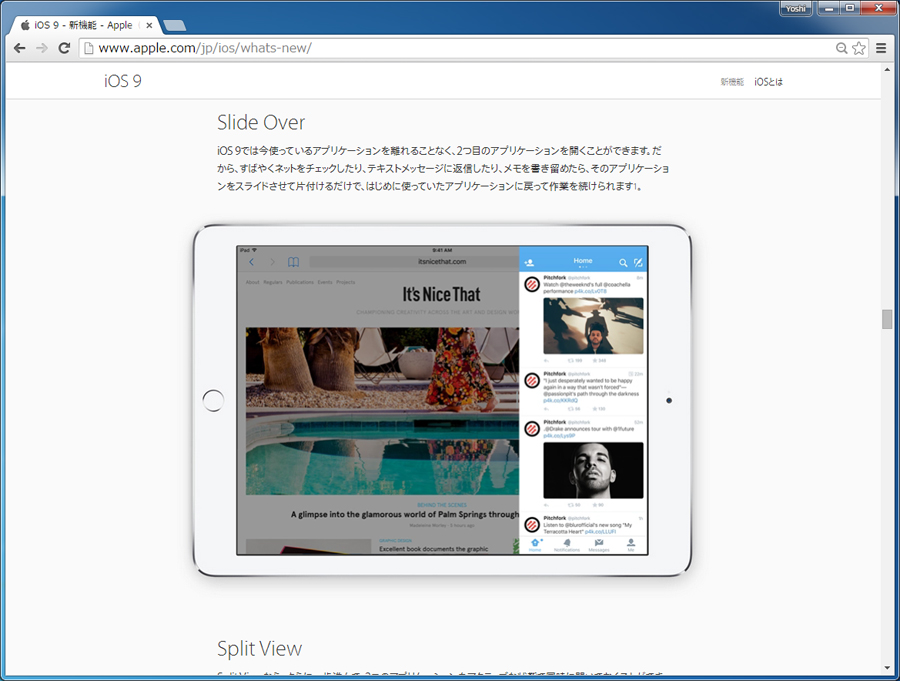Click the page info icon beside the URL
This screenshot has width=900, height=681.
pos(88,48)
